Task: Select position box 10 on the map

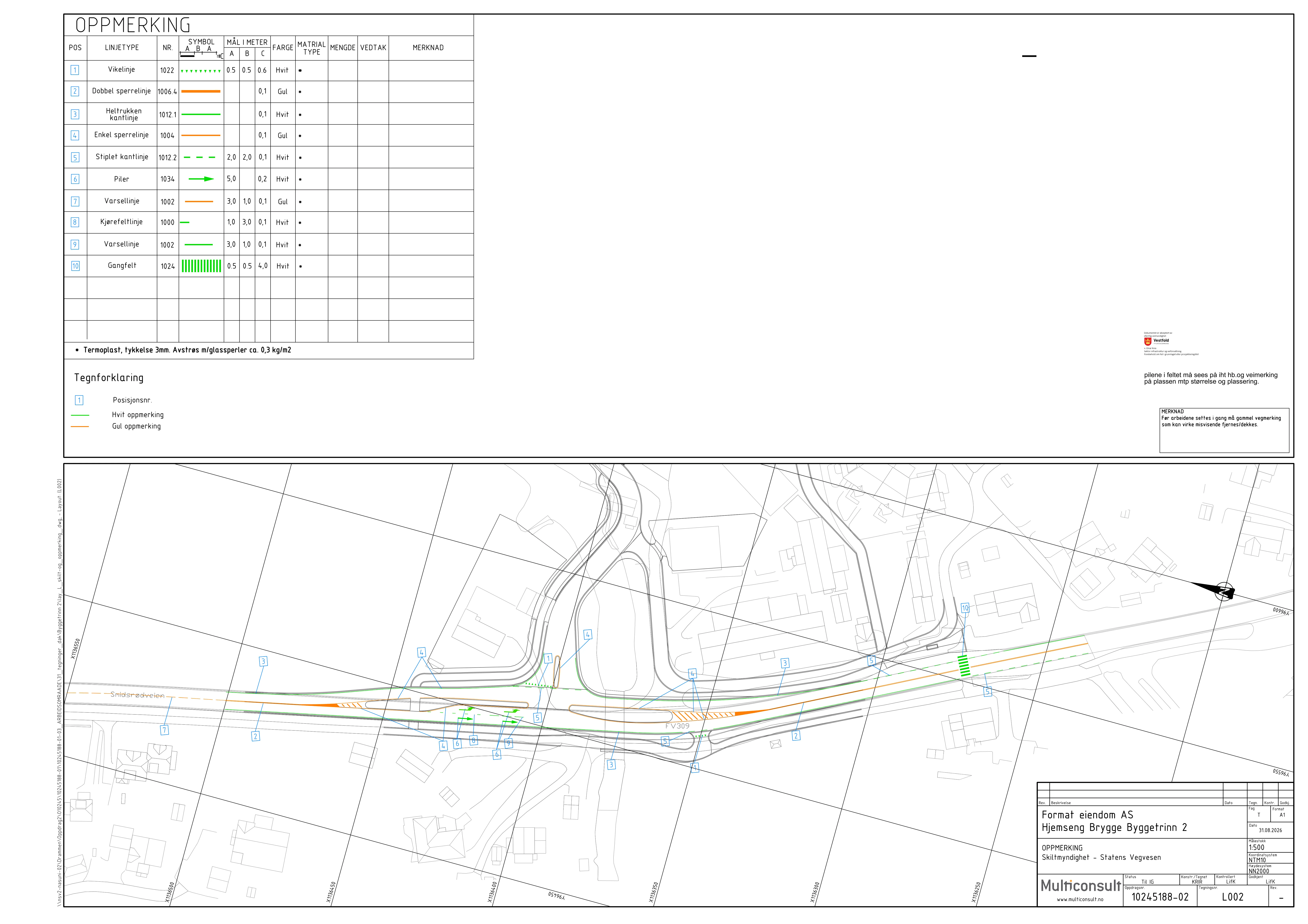Action: click(965, 608)
